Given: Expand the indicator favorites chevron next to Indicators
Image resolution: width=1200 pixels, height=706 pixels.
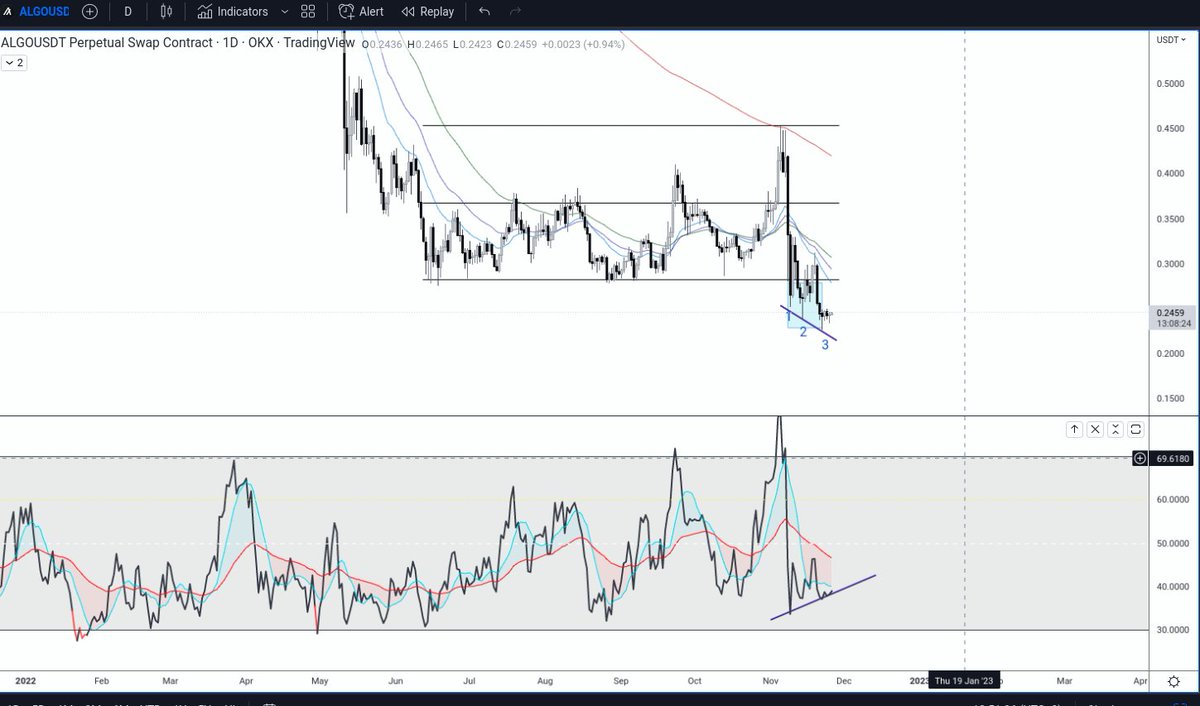Looking at the screenshot, I should click(x=285, y=12).
